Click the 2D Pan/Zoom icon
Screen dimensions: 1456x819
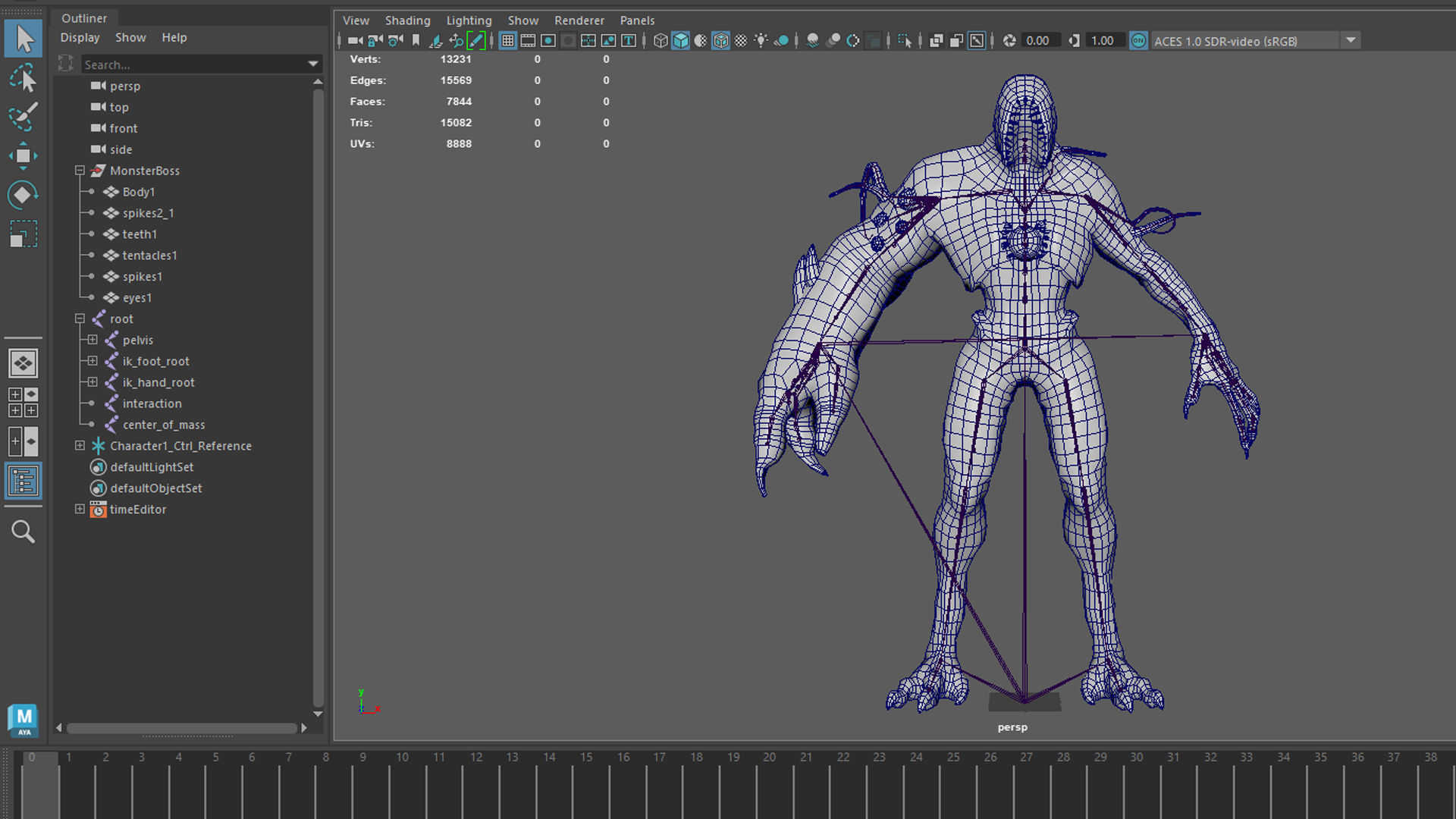456,41
